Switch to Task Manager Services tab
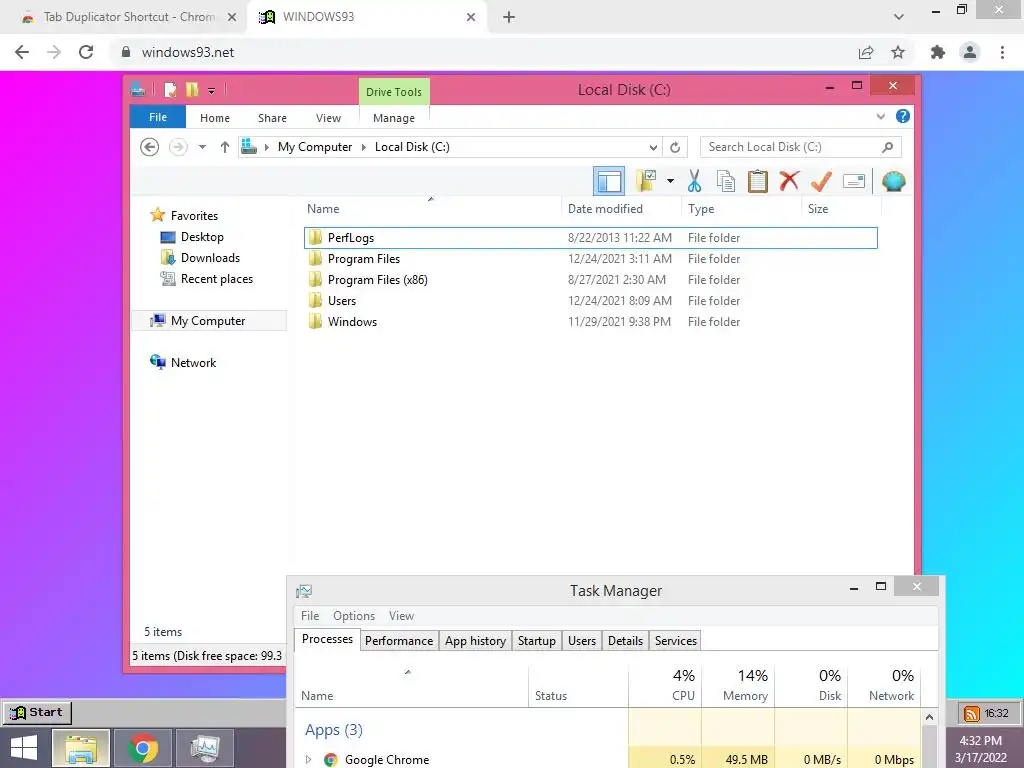Screen dimensions: 1024x768 coord(676,641)
